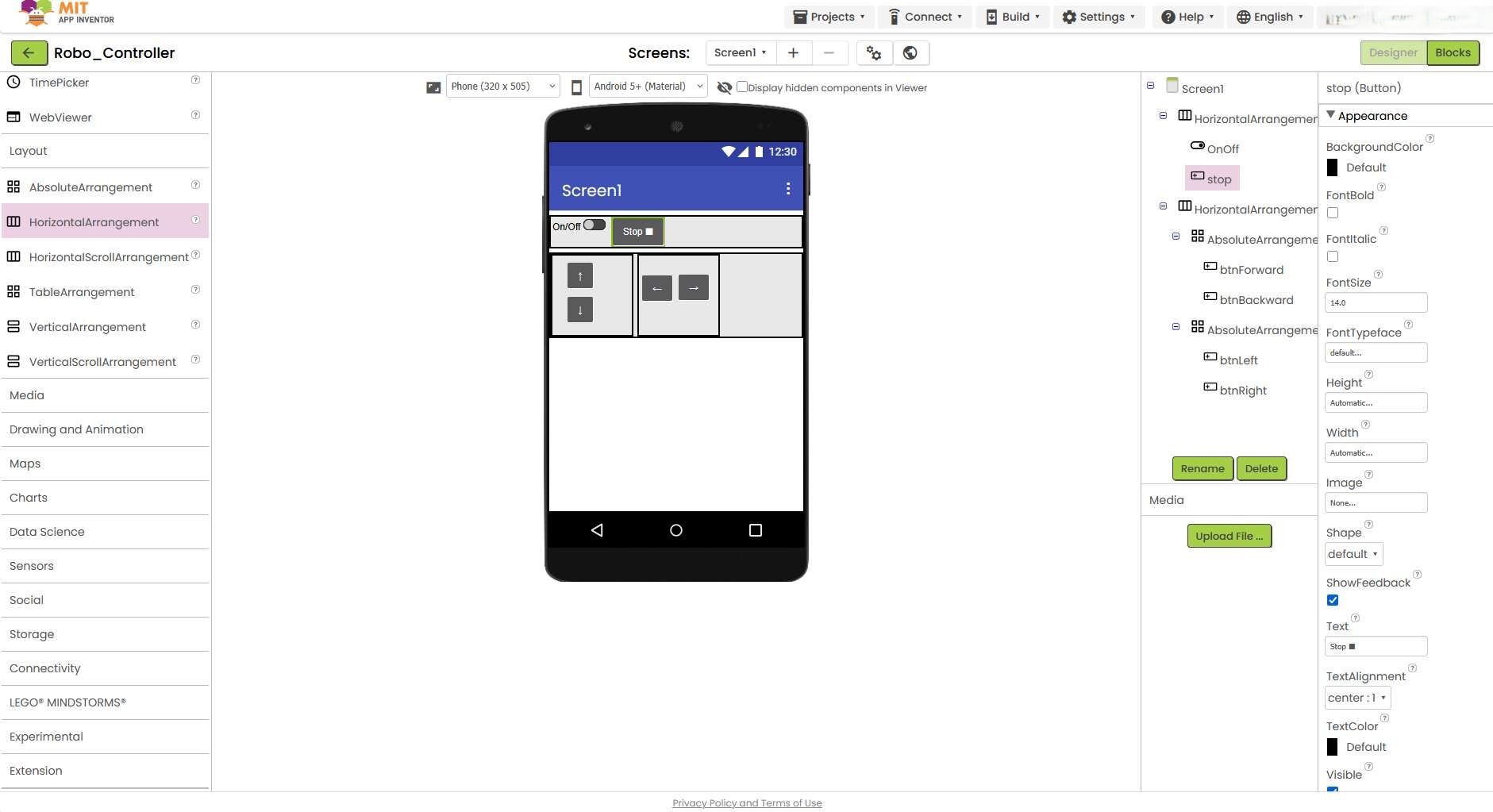Screen dimensions: 1493x812
Task: Open the Build menu
Action: coord(1013,16)
